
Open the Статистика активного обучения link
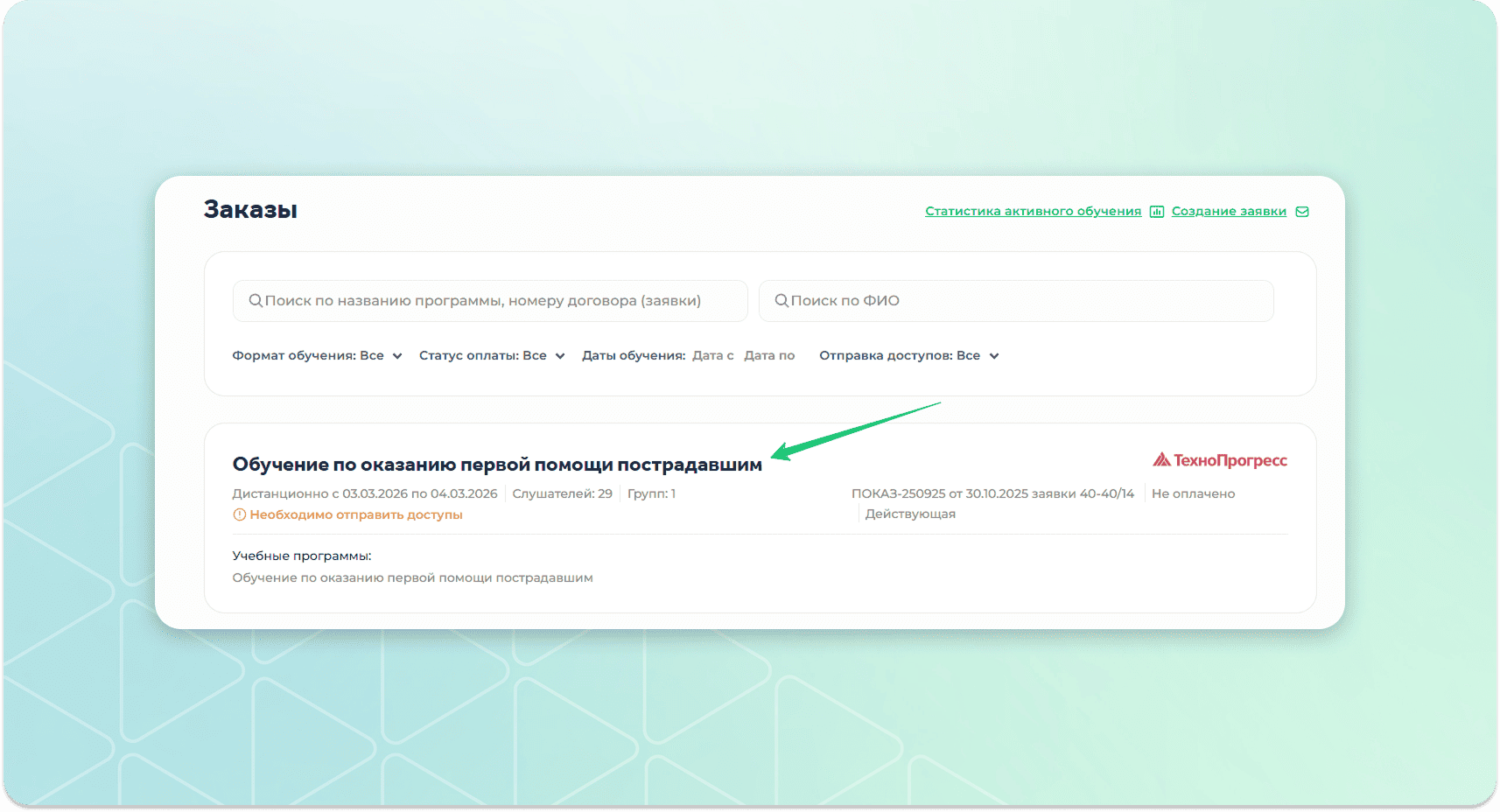[1033, 211]
